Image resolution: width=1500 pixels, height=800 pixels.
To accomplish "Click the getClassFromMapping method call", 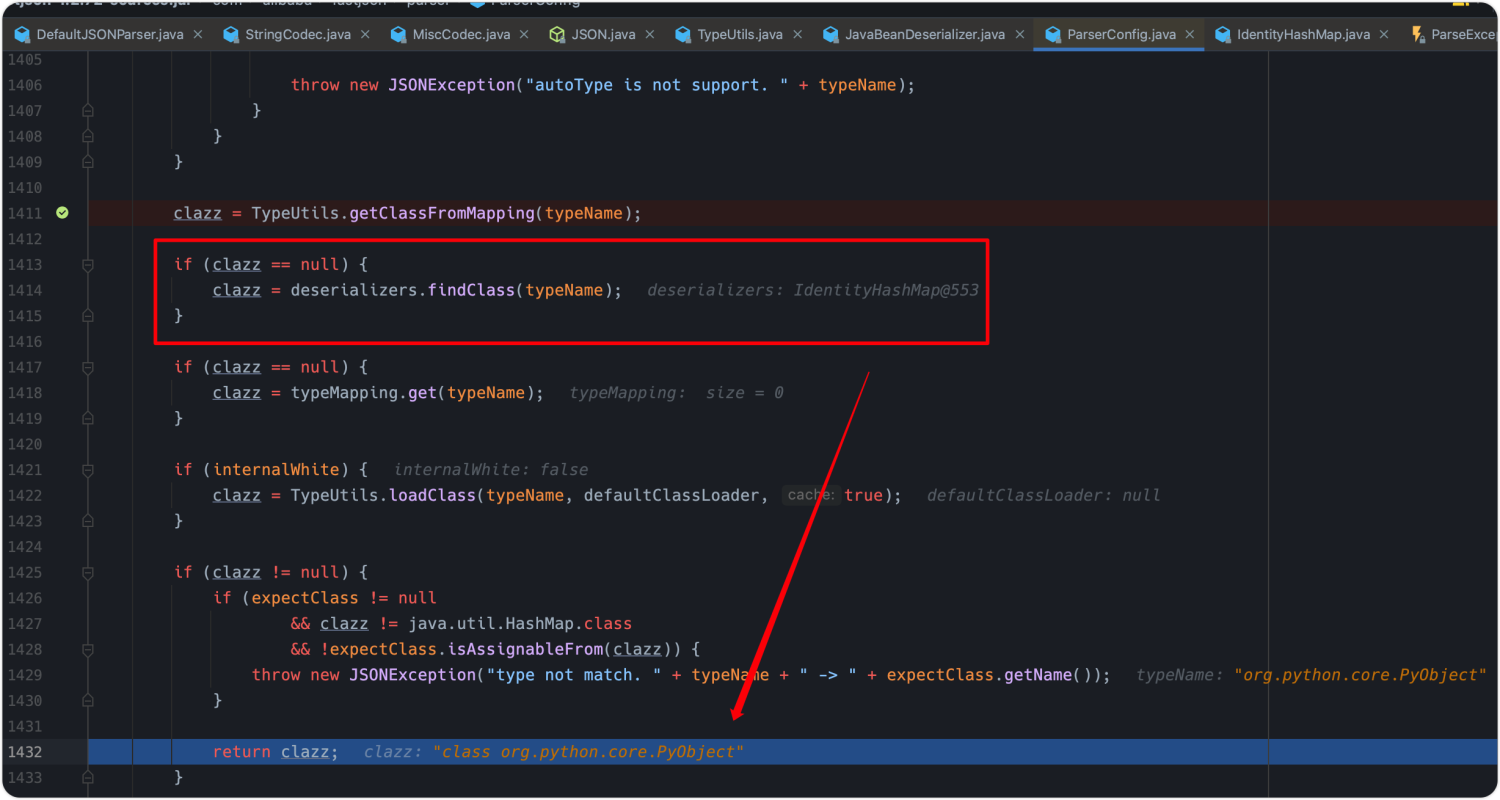I will (442, 213).
